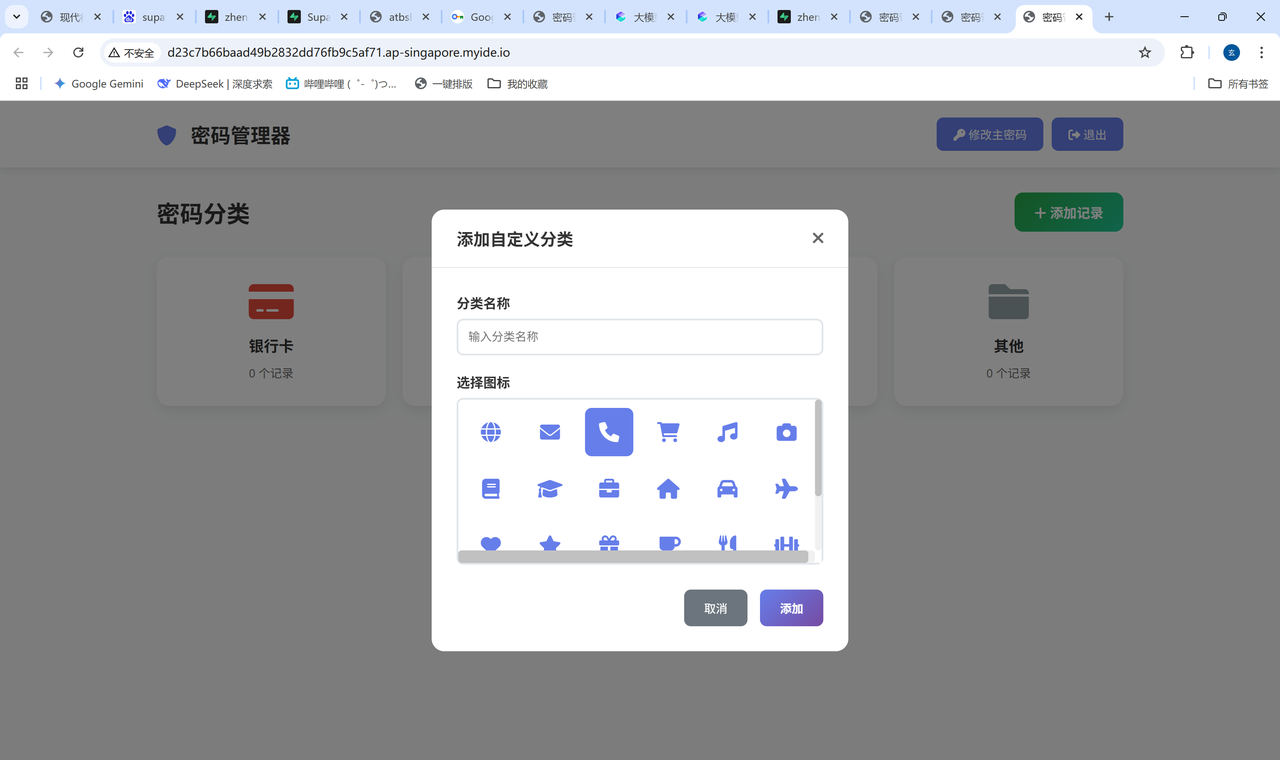Switch to the supa browser tab
Screen dimensions: 1280x760
[153, 17]
